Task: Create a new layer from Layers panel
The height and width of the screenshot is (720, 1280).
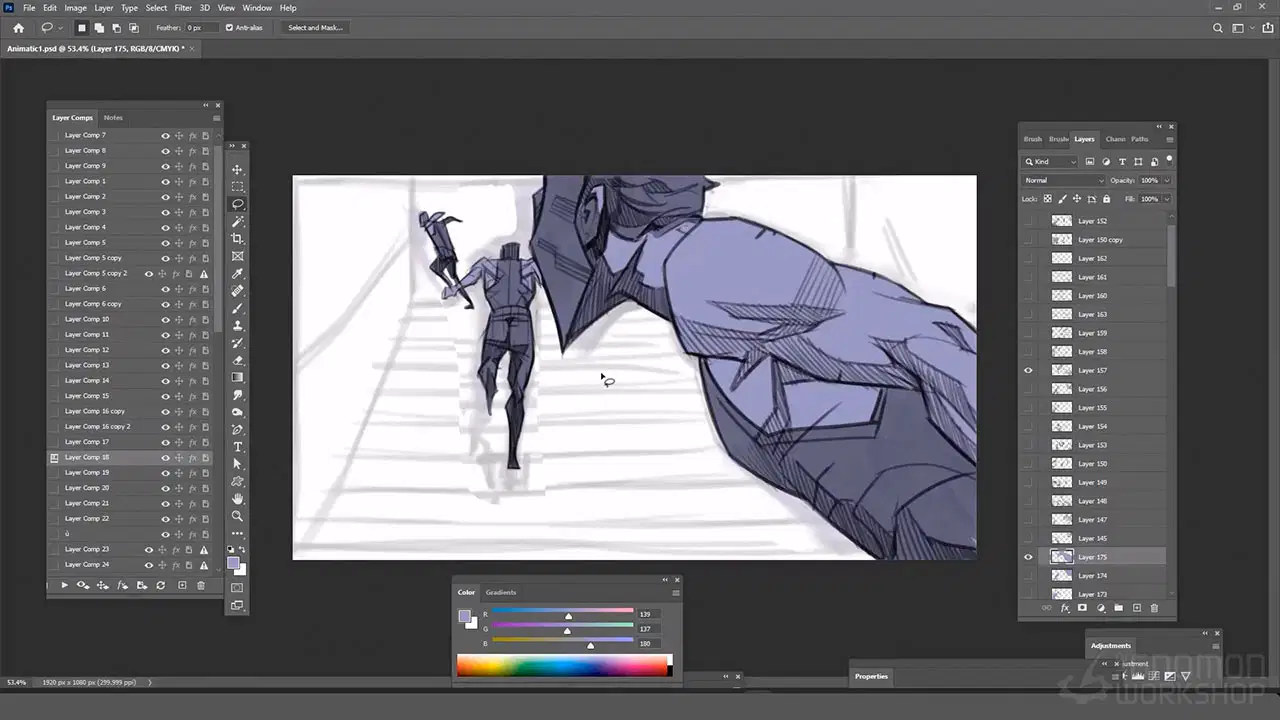Action: (x=1136, y=608)
